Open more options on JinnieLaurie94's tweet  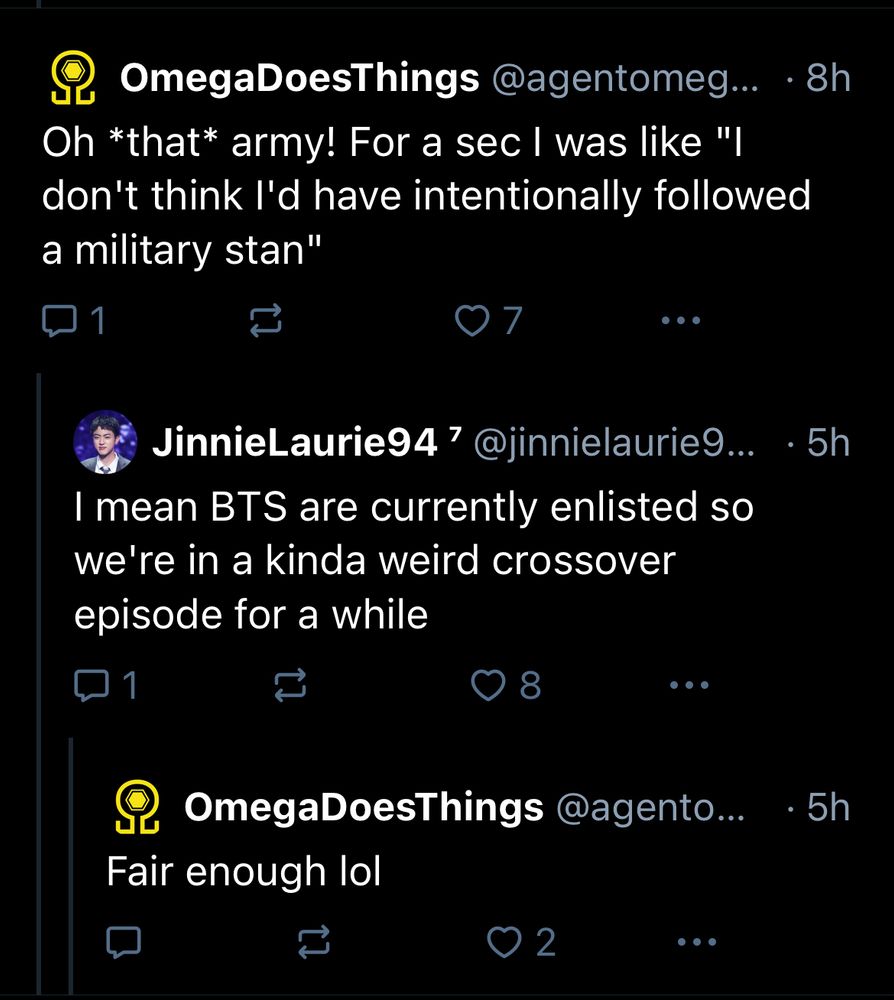(688, 685)
